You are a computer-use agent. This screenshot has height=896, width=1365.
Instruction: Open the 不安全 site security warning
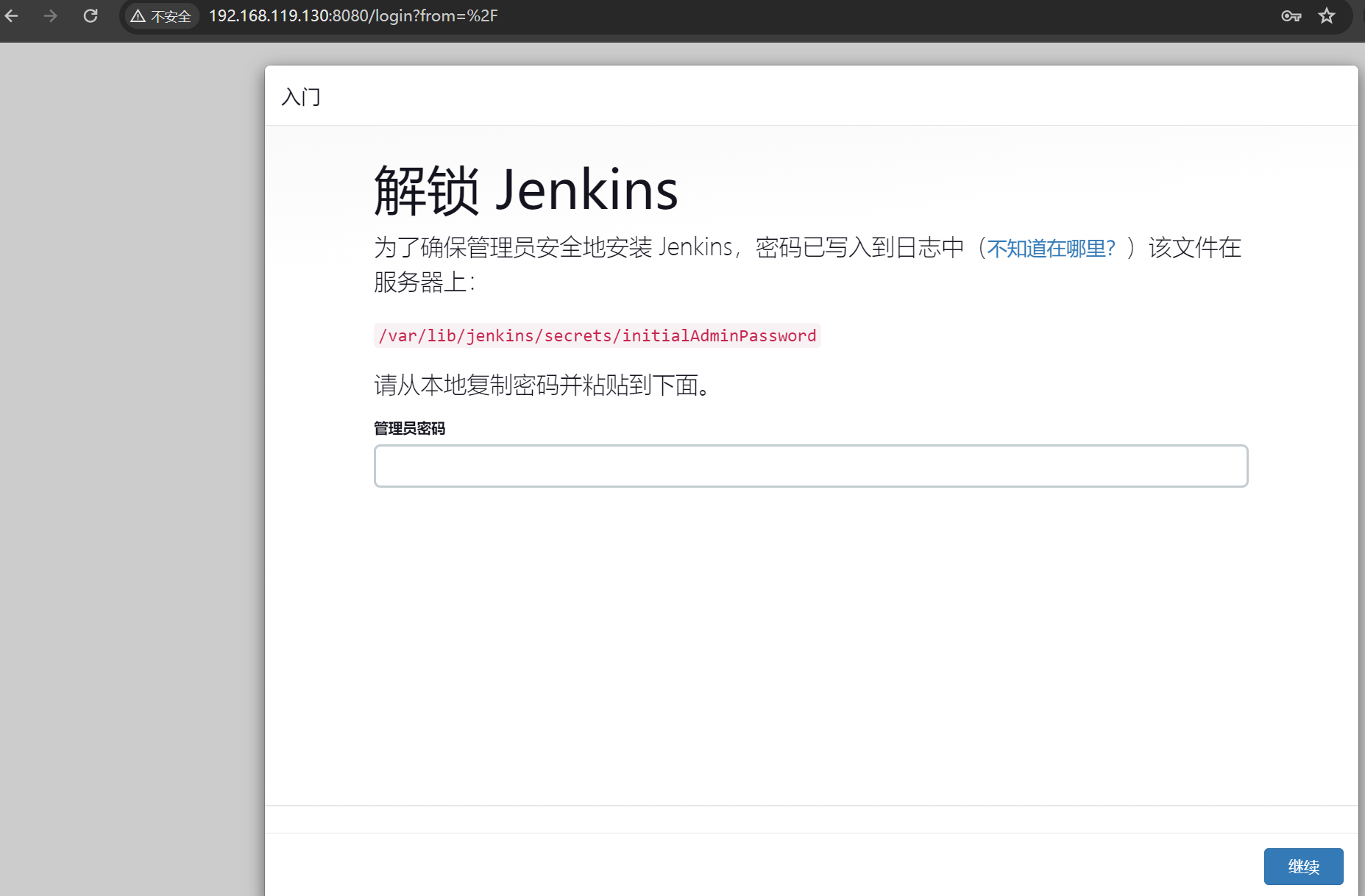[x=160, y=16]
